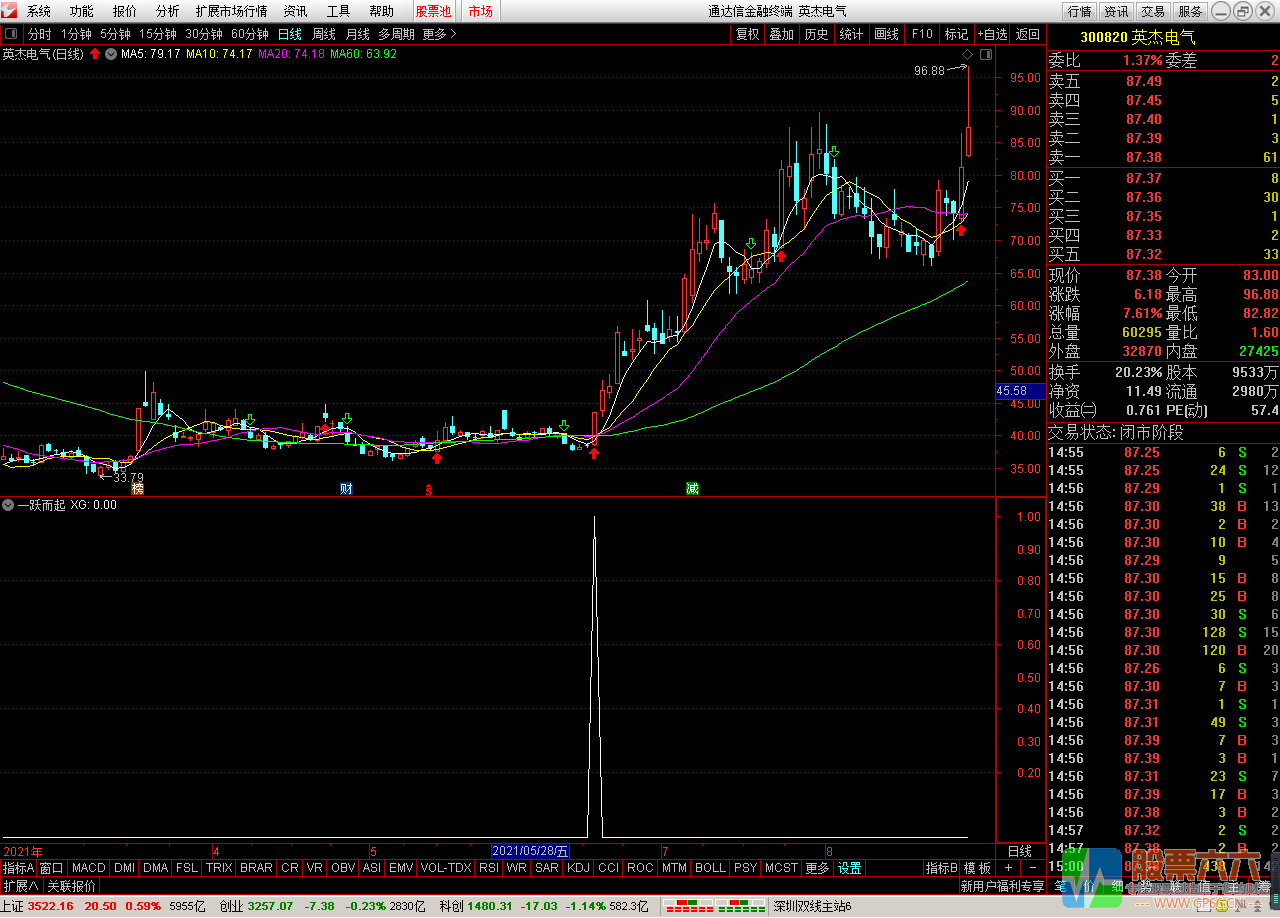The width and height of the screenshot is (1280, 918).
Task: Open the 分析 menu
Action: 168,12
